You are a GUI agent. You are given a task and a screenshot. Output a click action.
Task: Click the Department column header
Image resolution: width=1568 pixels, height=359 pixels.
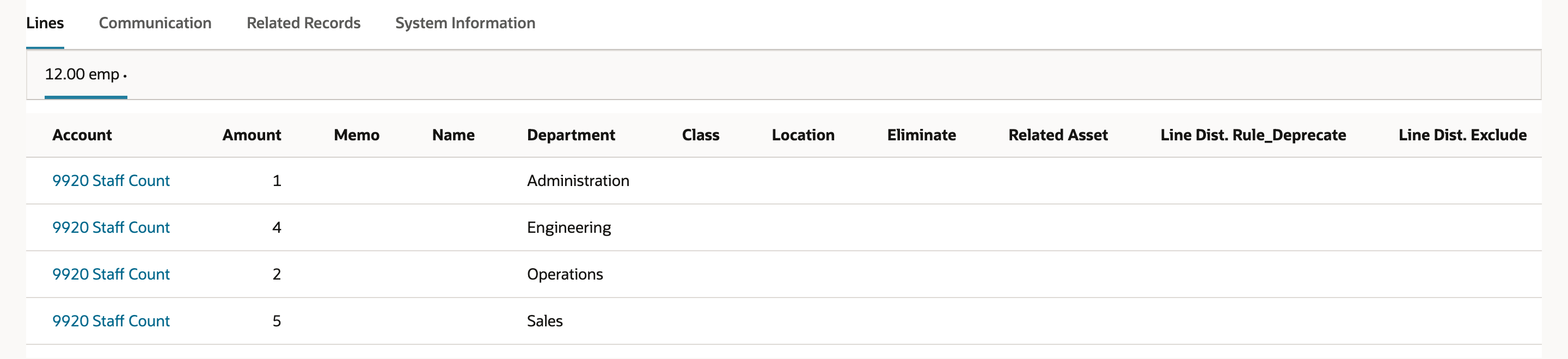click(571, 135)
